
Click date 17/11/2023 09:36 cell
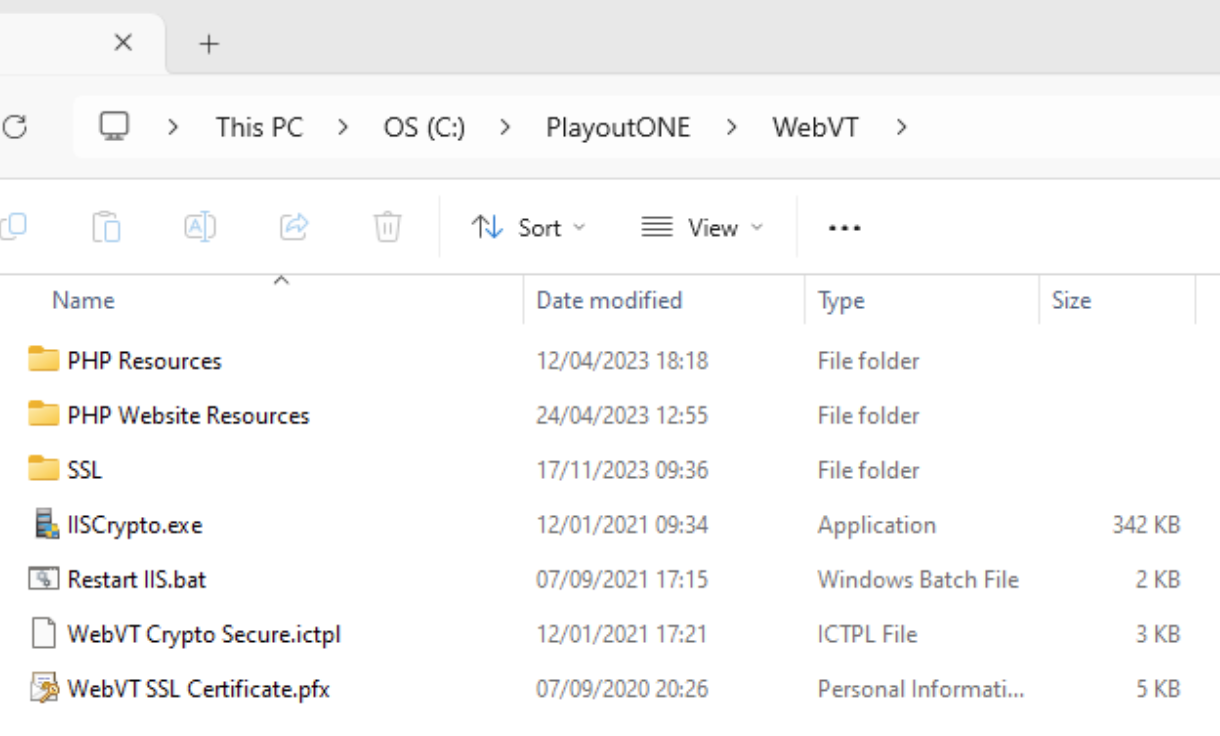coord(622,470)
